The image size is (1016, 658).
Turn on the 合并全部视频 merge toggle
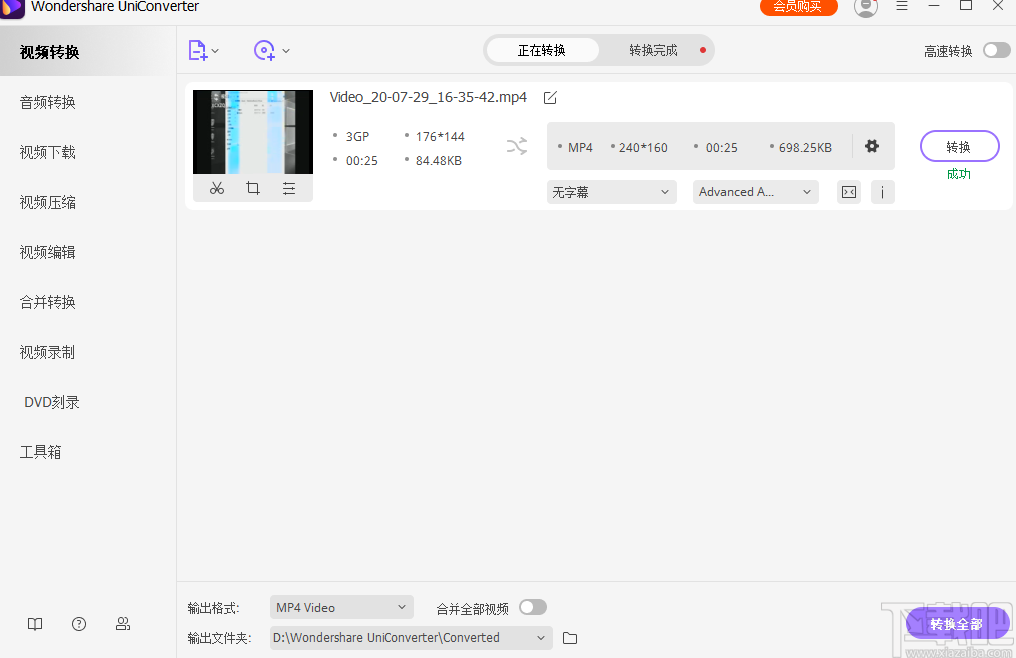(532, 607)
